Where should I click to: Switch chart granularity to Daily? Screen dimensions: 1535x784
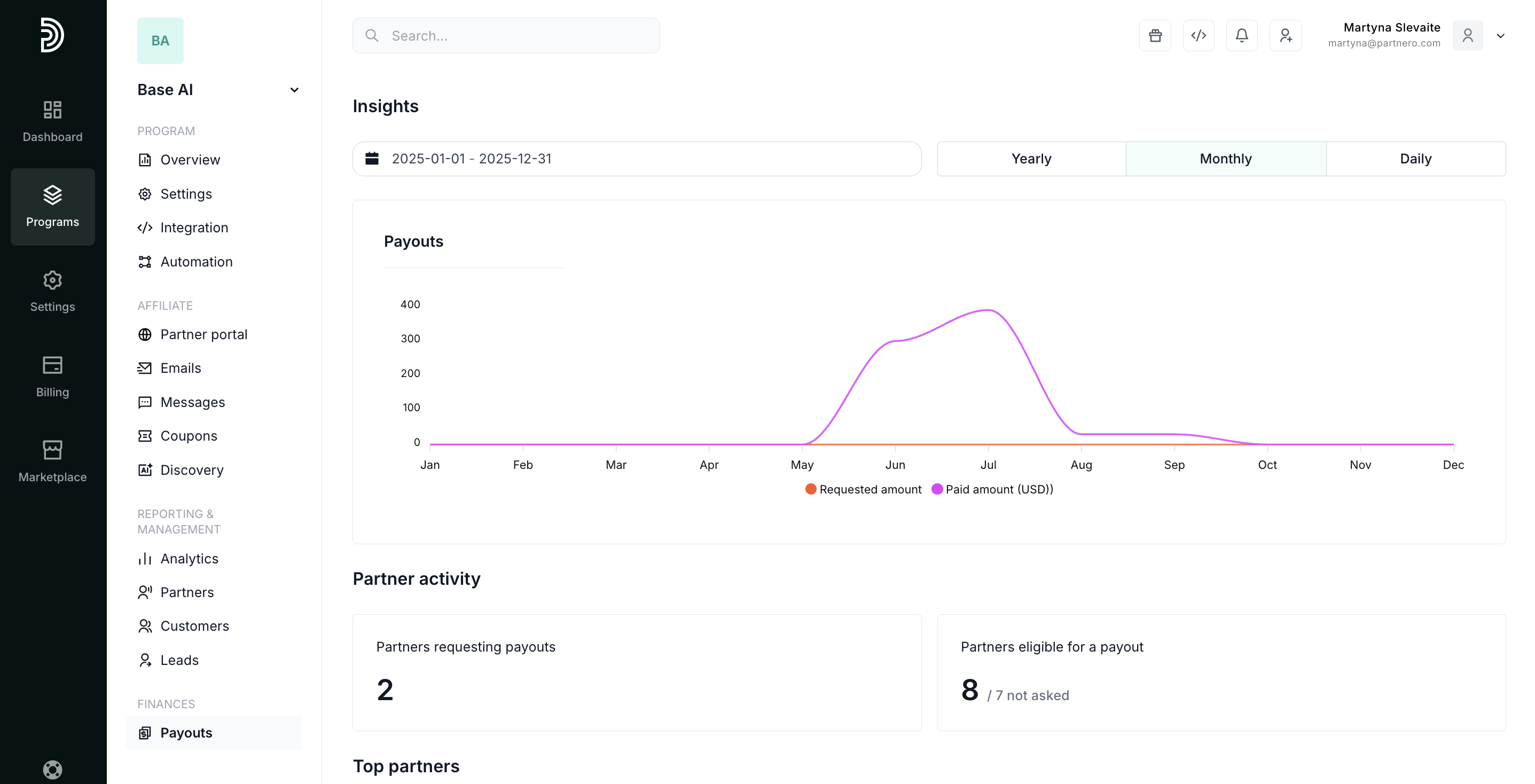pos(1415,159)
